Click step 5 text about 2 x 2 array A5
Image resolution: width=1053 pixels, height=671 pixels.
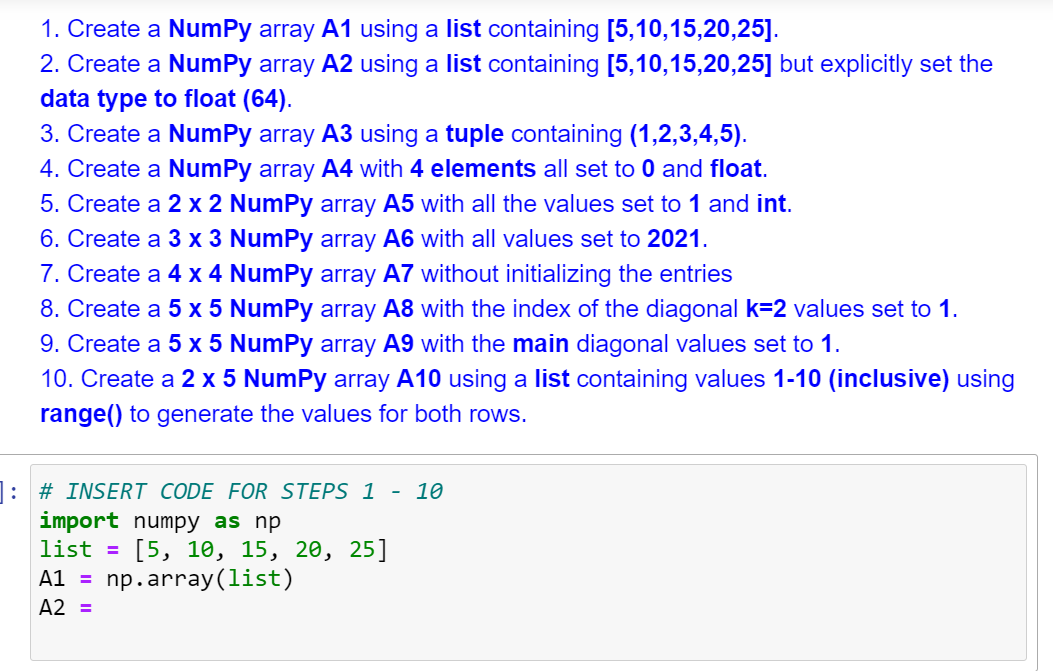click(416, 204)
